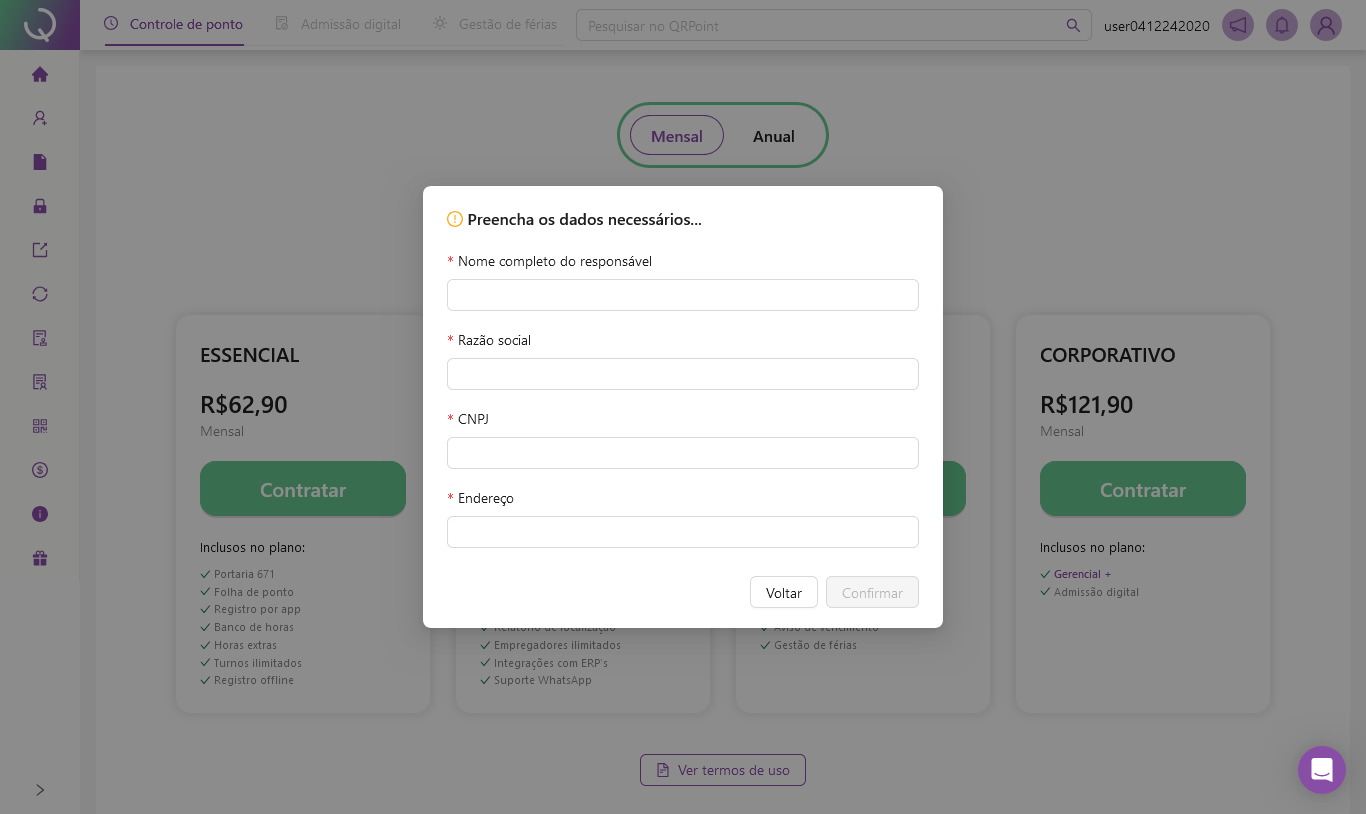
Task: Switch to Admissão digital tab
Action: tap(339, 24)
